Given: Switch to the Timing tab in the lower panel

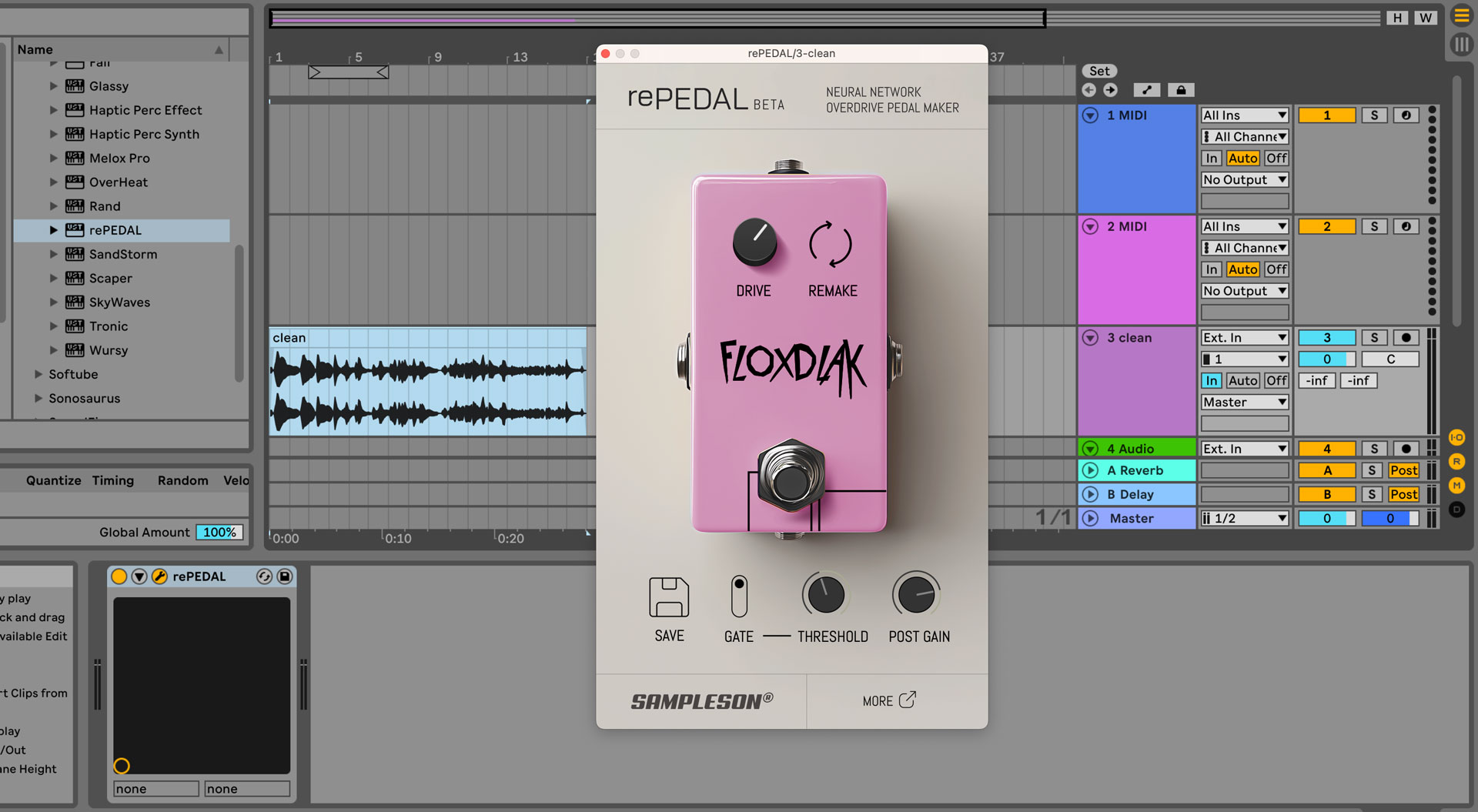Looking at the screenshot, I should [112, 480].
